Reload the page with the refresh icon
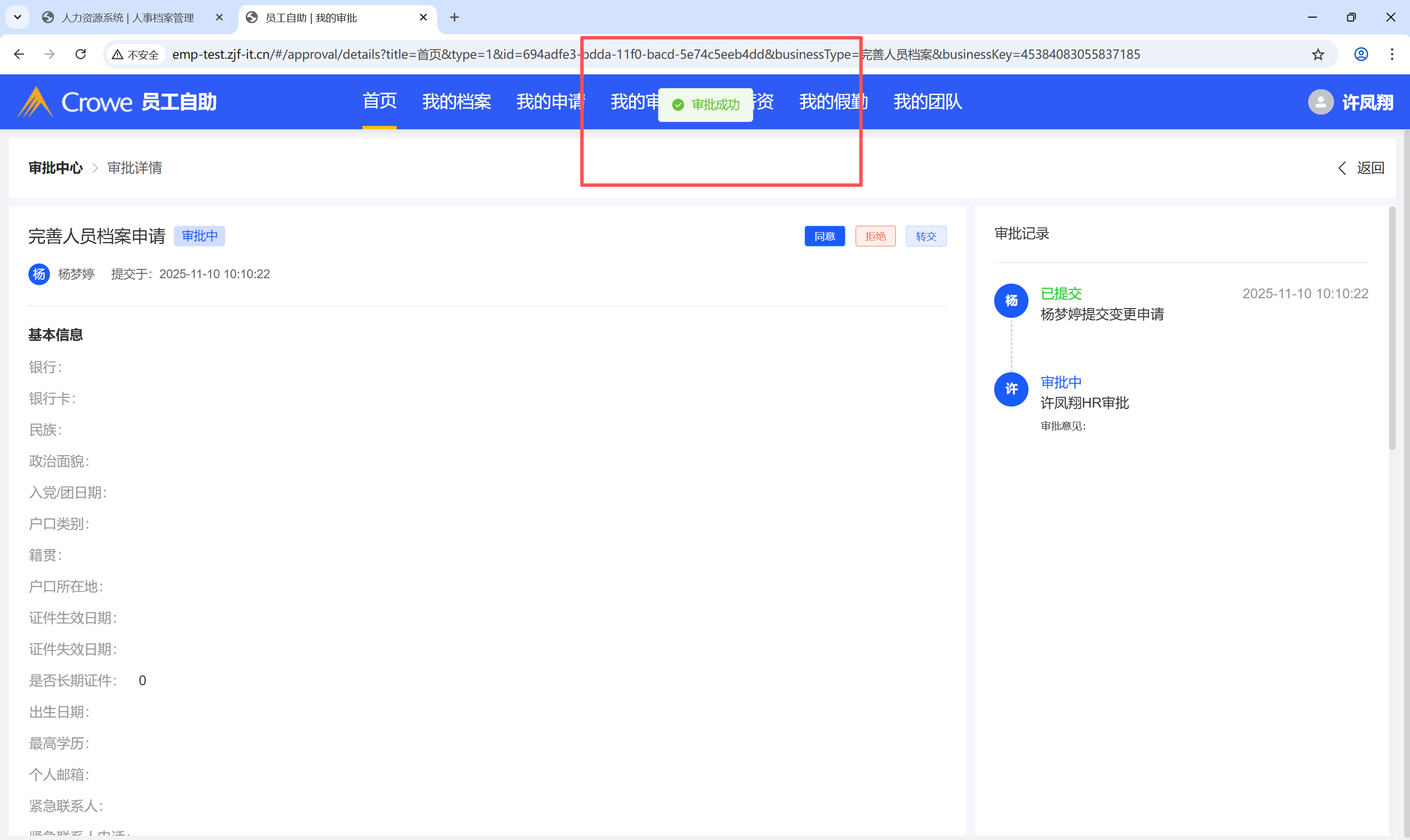Viewport: 1410px width, 840px height. pos(81,54)
